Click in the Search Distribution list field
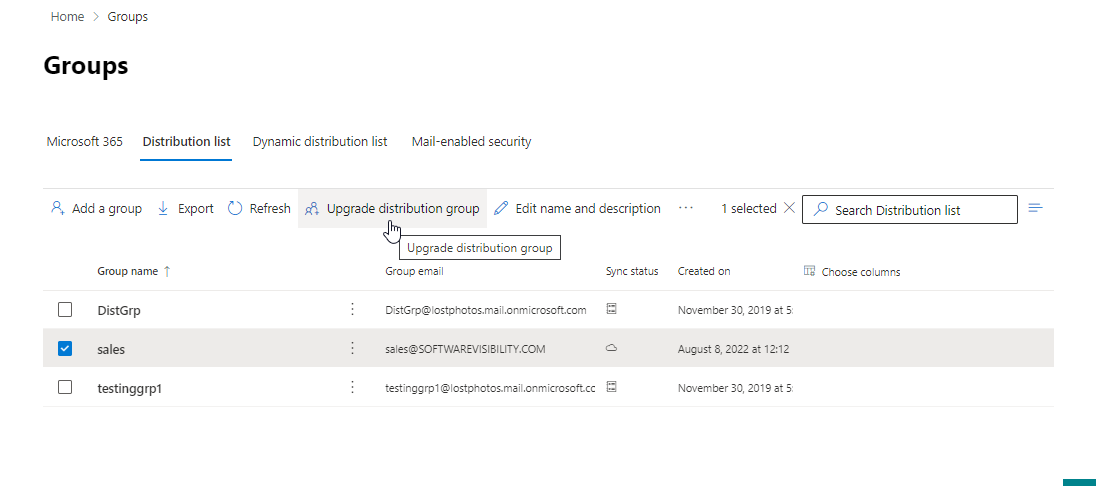This screenshot has width=1096, height=486. tap(909, 210)
